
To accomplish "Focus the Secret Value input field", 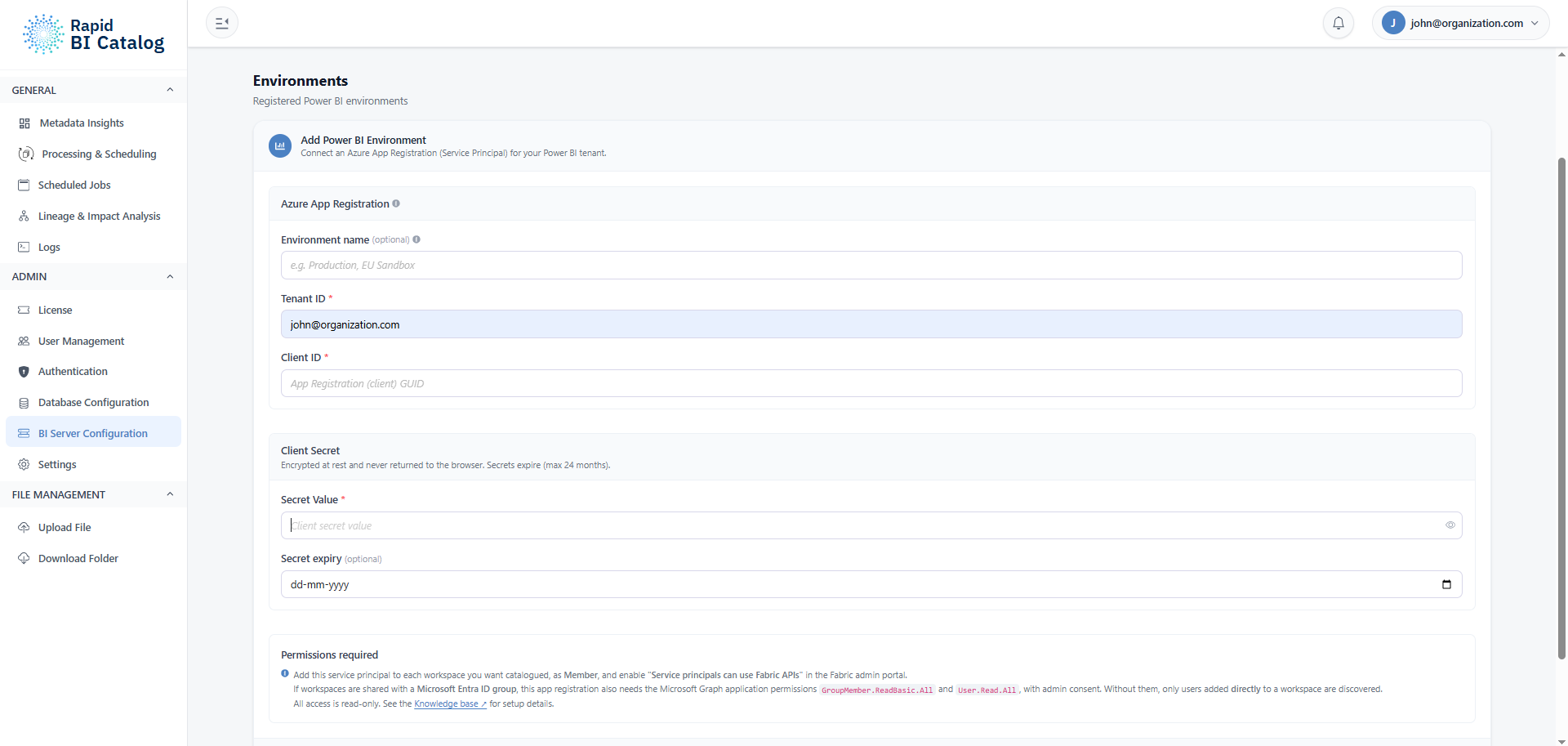I will [x=871, y=525].
